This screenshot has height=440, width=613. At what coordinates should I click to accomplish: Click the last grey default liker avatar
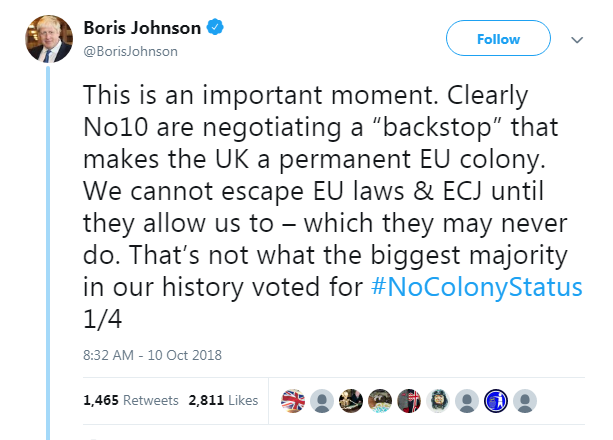524,401
